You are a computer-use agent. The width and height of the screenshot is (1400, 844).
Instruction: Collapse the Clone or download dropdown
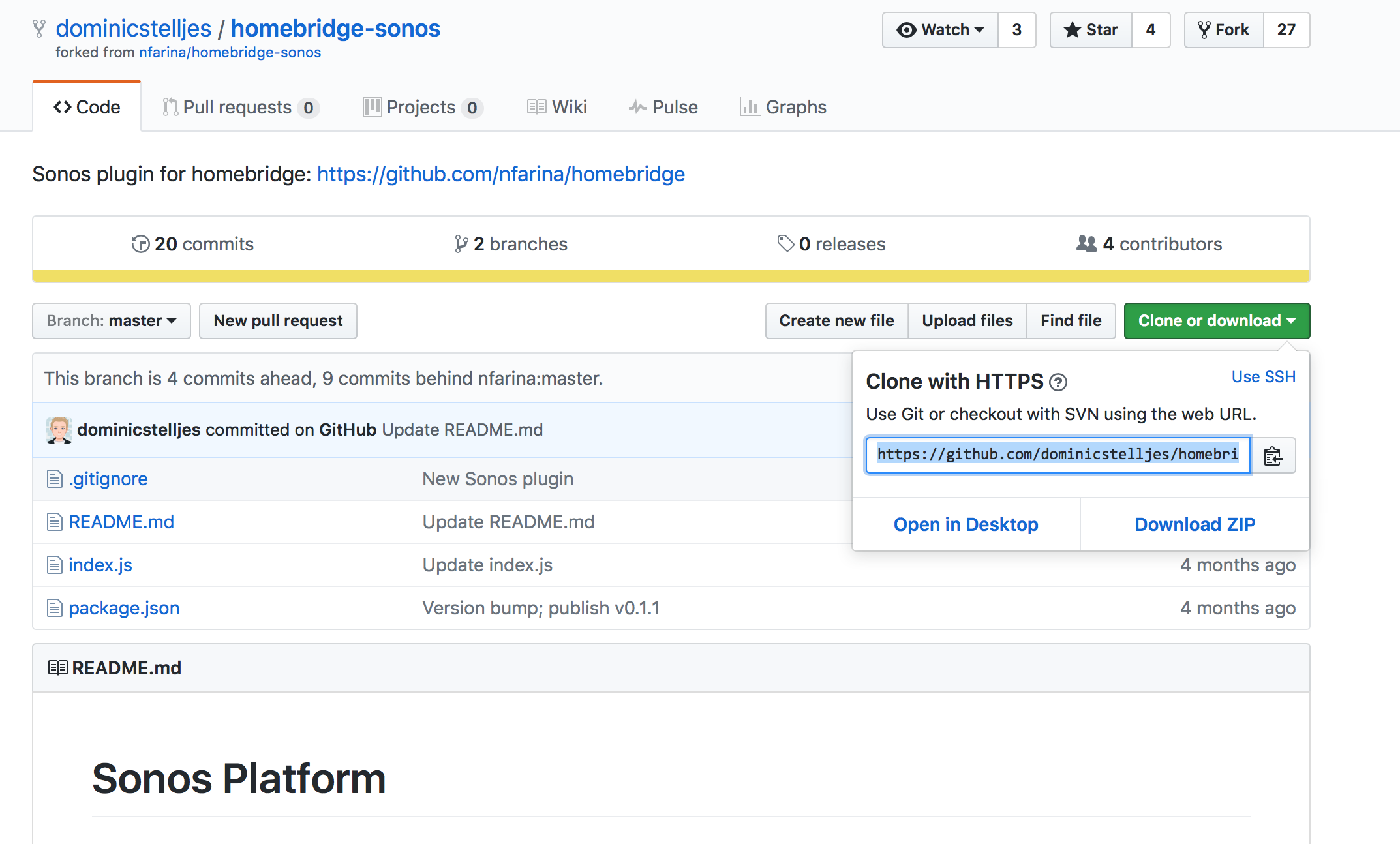point(1216,321)
